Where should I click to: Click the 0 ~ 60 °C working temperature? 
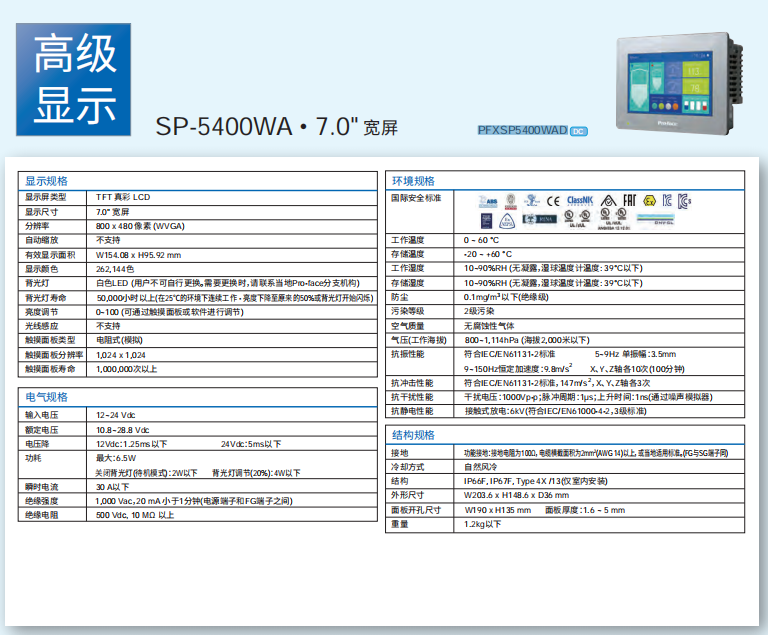pyautogui.click(x=481, y=240)
